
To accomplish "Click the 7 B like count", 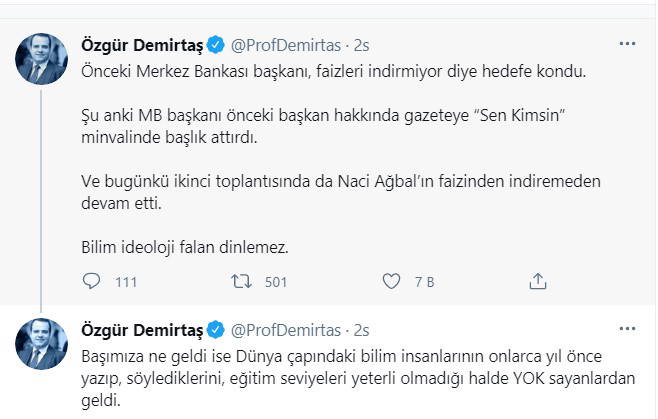I will (423, 282).
